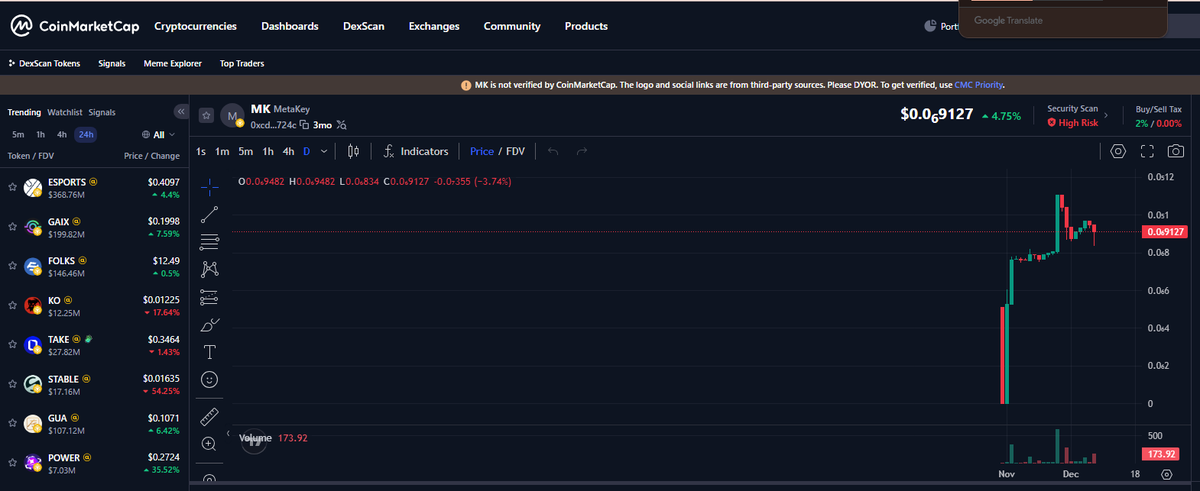This screenshot has width=1200, height=491.
Task: Select the crosshair cursor drawing tool
Action: tap(210, 186)
